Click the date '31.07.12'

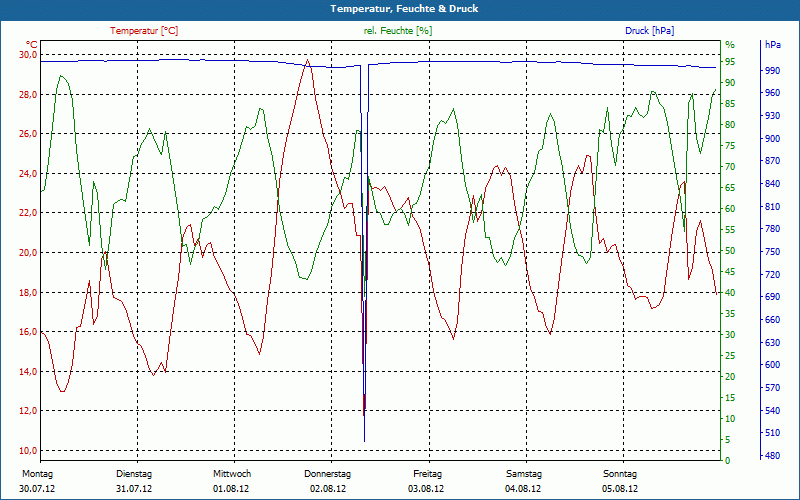pyautogui.click(x=134, y=489)
